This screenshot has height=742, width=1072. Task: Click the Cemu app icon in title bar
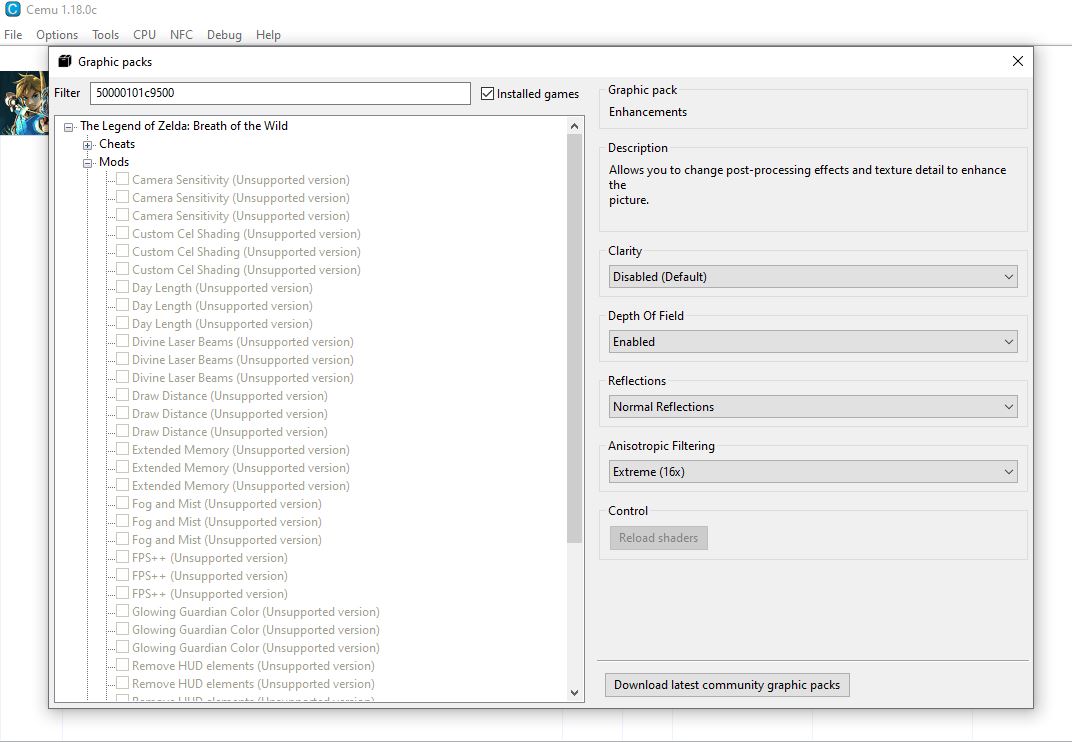(x=12, y=10)
